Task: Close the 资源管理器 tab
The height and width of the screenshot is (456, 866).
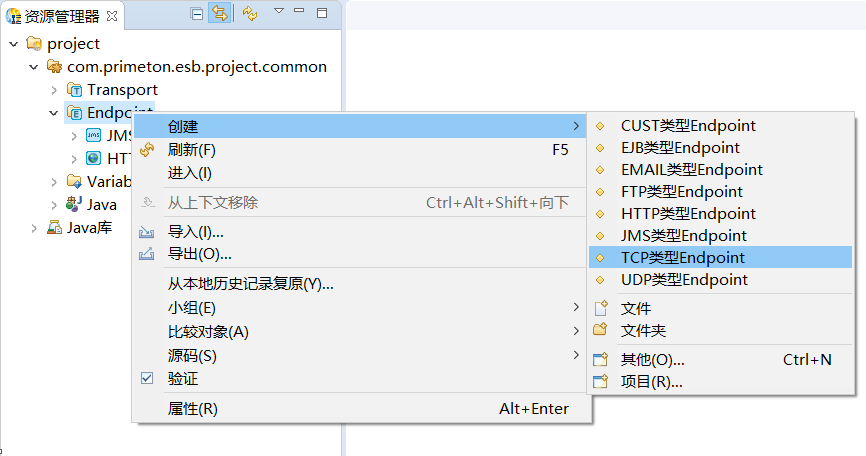Action: pyautogui.click(x=112, y=16)
